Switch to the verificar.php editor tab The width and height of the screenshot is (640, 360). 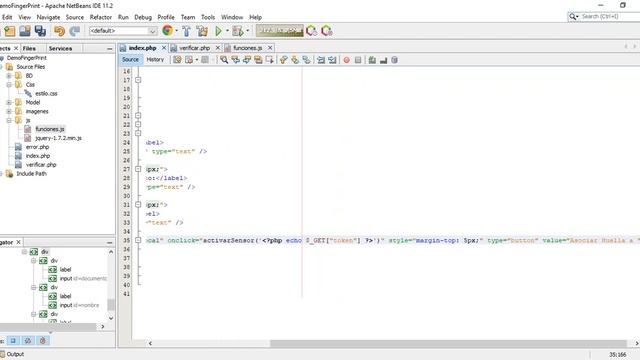coord(194,48)
